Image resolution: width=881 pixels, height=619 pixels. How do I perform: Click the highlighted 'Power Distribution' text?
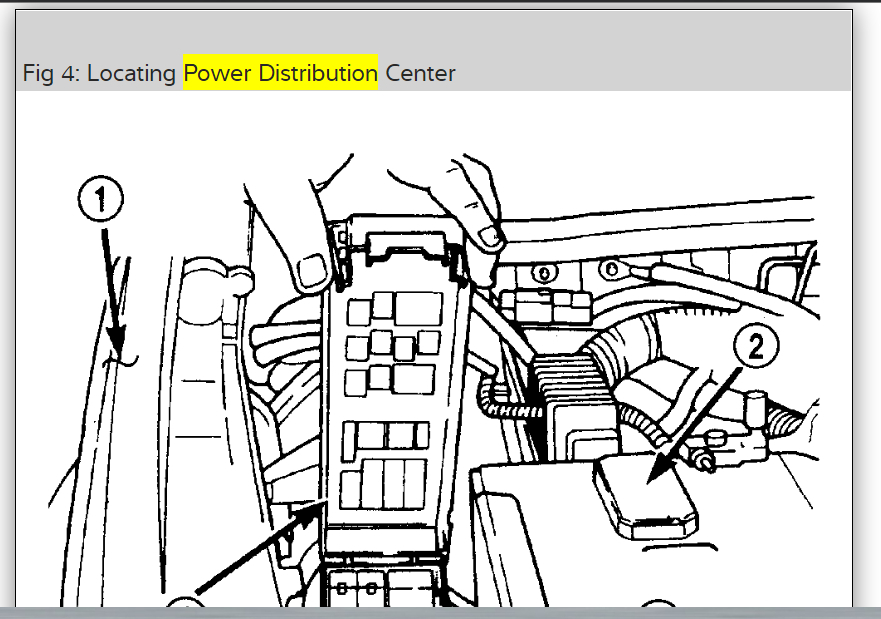pyautogui.click(x=280, y=73)
